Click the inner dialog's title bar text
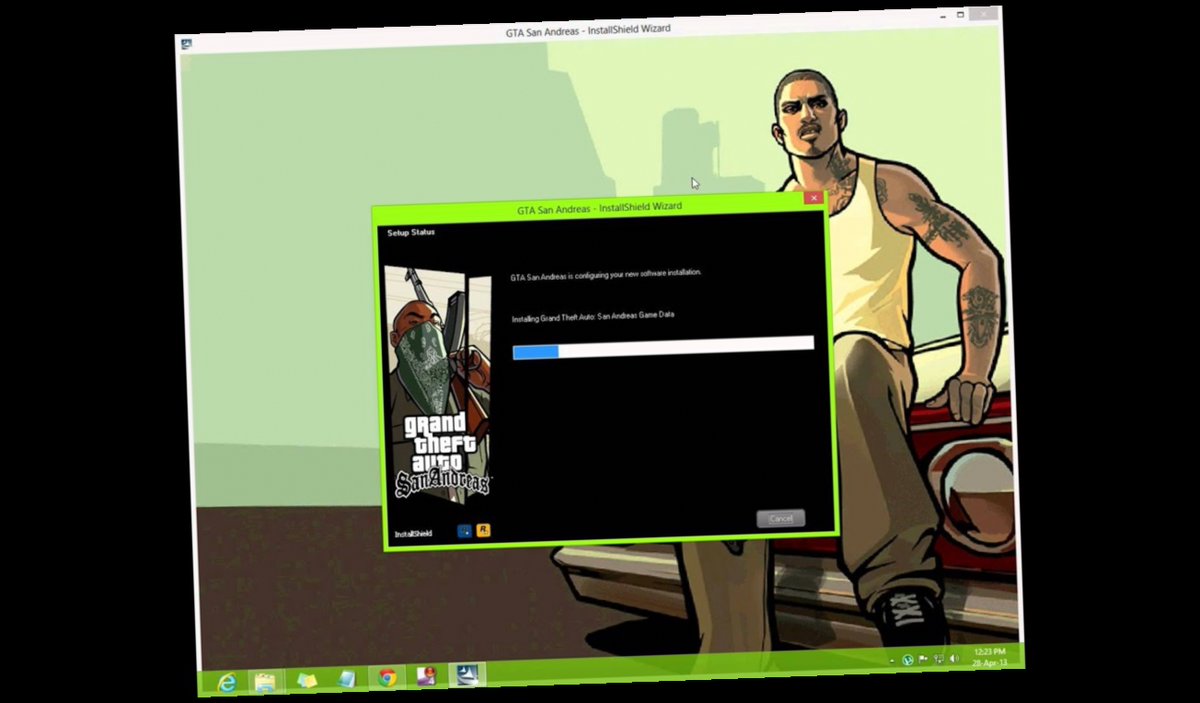This screenshot has height=703, width=1200. coord(599,207)
